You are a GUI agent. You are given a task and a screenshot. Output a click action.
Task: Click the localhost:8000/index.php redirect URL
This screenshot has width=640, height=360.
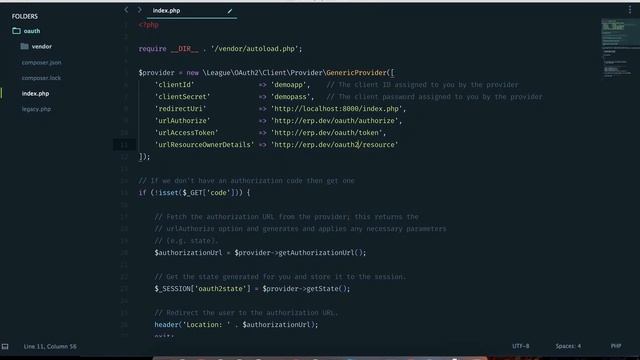click(337, 109)
